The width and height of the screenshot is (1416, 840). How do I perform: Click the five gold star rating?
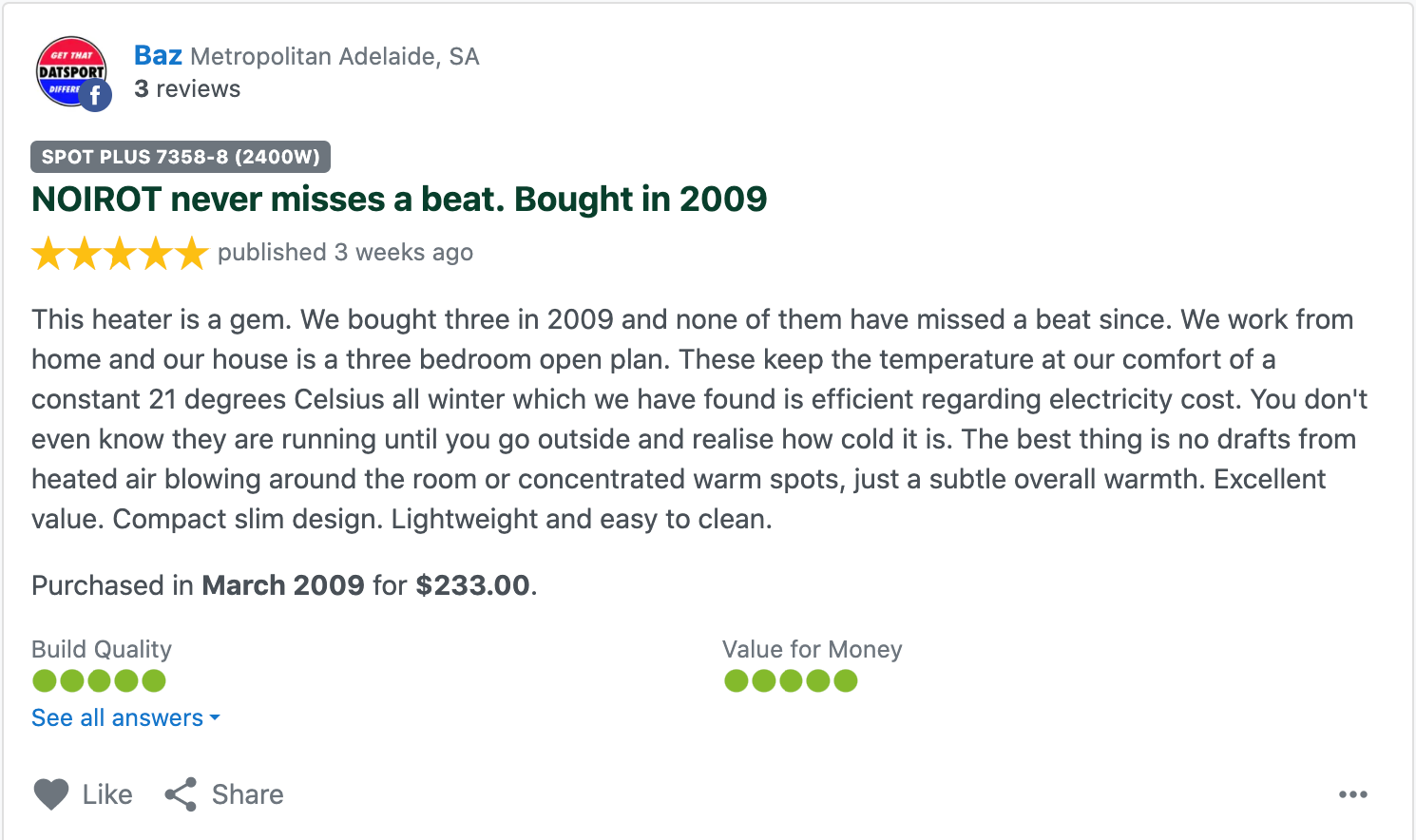[x=120, y=254]
